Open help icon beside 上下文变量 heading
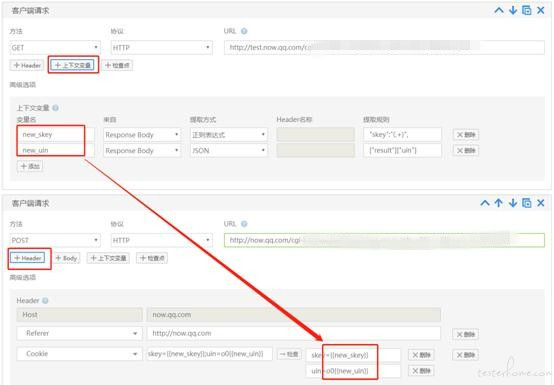 pos(55,108)
